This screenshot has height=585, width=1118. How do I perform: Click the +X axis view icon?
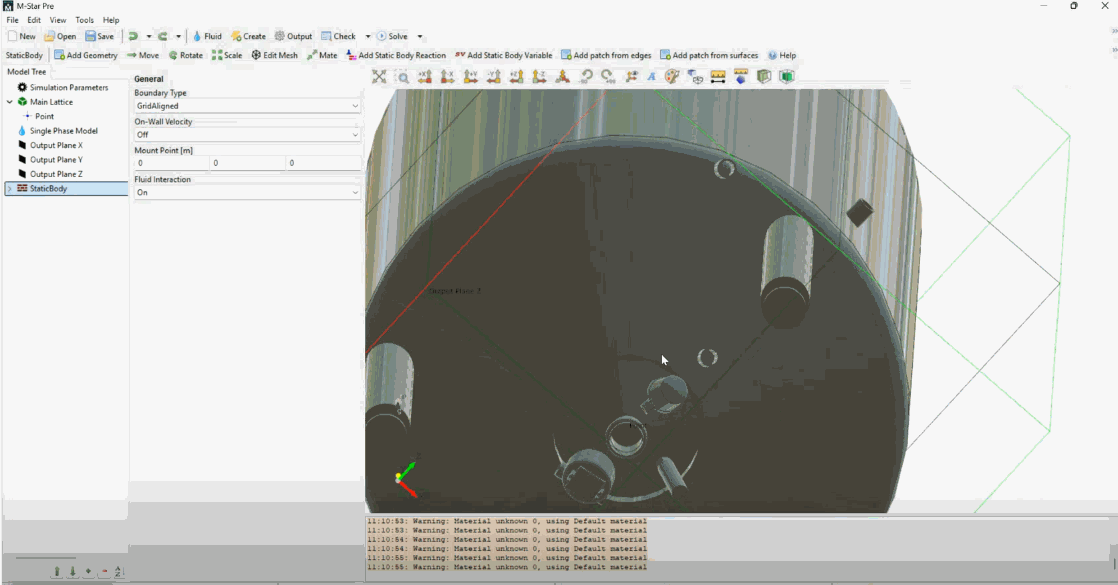(425, 76)
